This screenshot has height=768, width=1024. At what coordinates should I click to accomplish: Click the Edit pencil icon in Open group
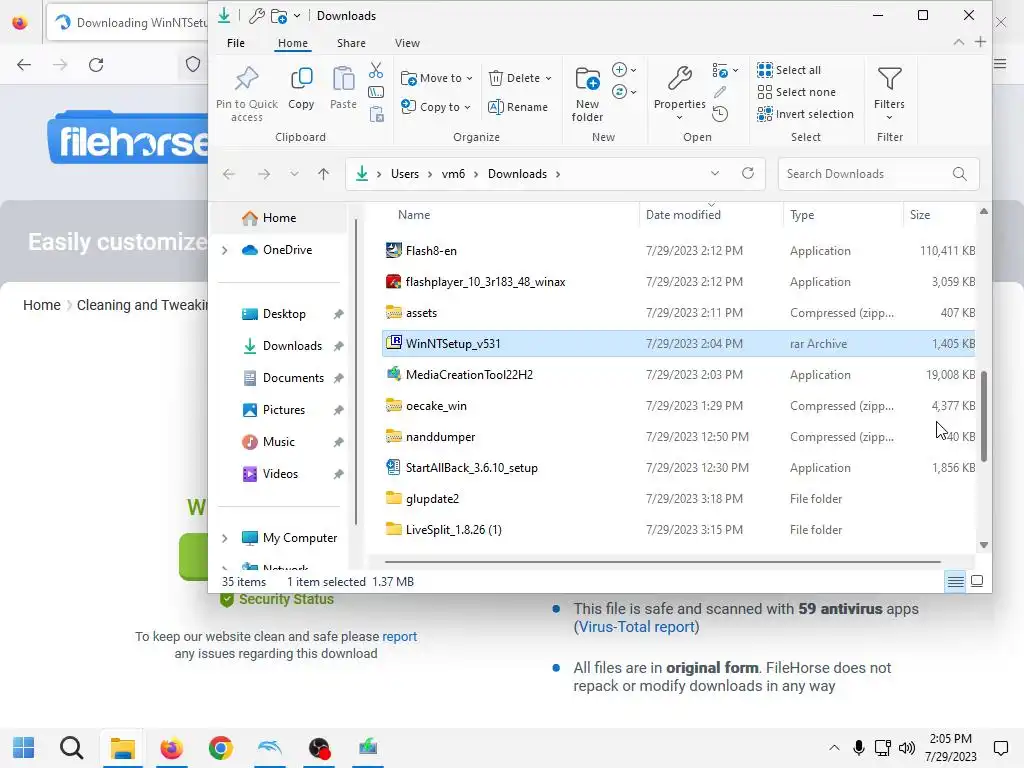pos(720,92)
